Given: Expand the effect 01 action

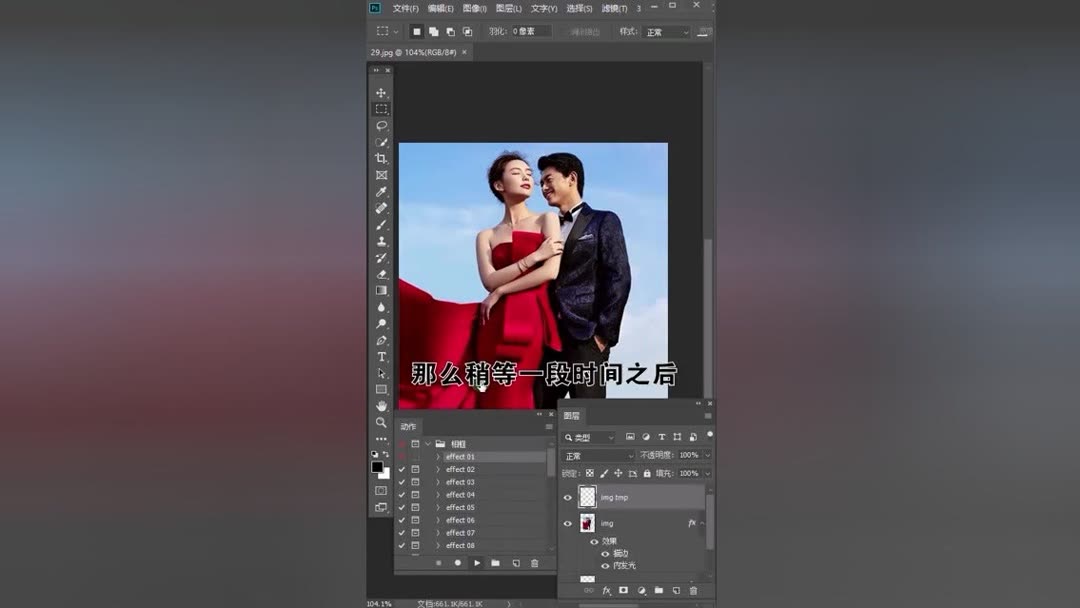Looking at the screenshot, I should pos(438,457).
